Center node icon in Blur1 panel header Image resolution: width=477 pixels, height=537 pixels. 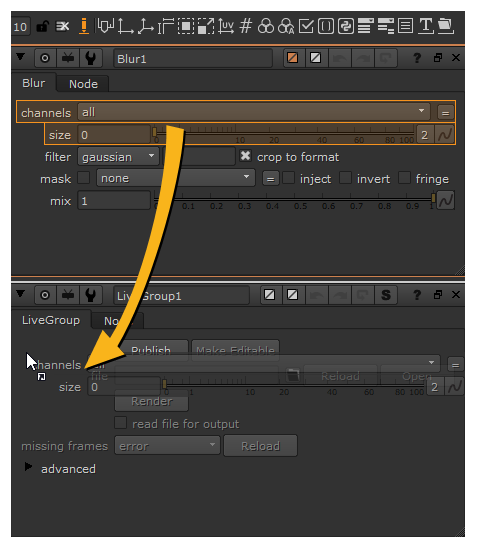pos(45,58)
